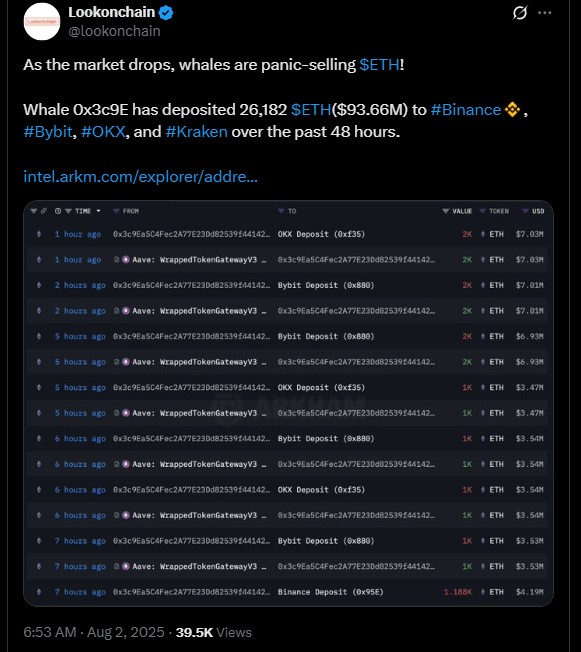
Task: Open the Grok slashed-circle icon
Action: (520, 13)
